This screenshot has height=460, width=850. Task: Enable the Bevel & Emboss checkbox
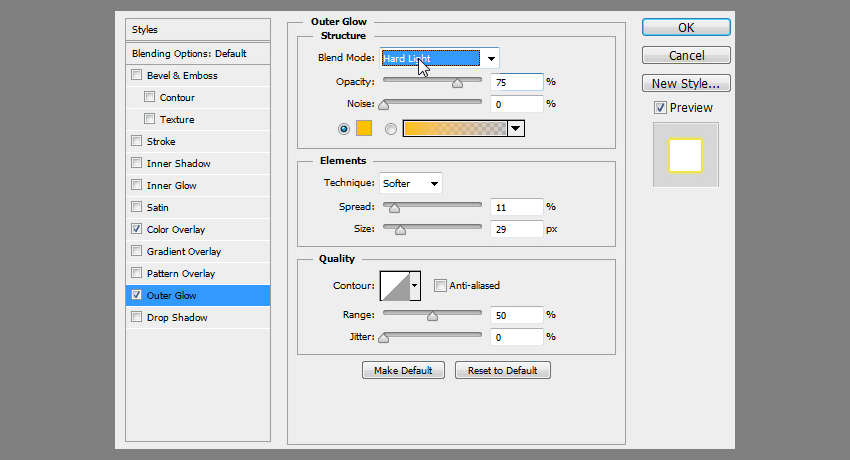coord(137,76)
